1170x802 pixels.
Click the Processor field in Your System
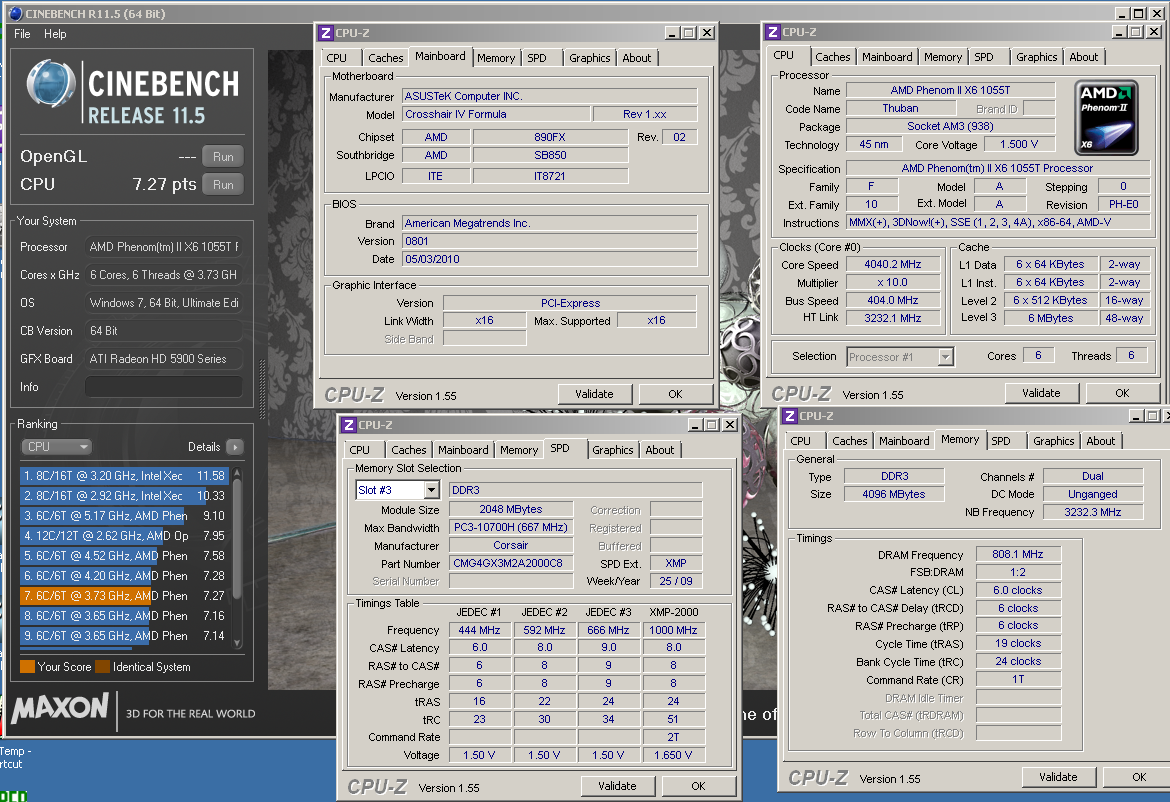pyautogui.click(x=163, y=247)
